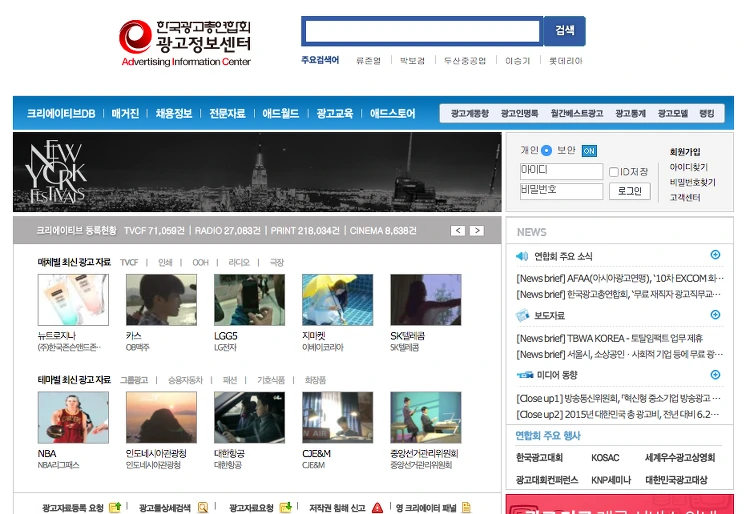Viewport: 750px width, 514px height.
Task: Open the 고객센터 link
Action: (x=685, y=197)
